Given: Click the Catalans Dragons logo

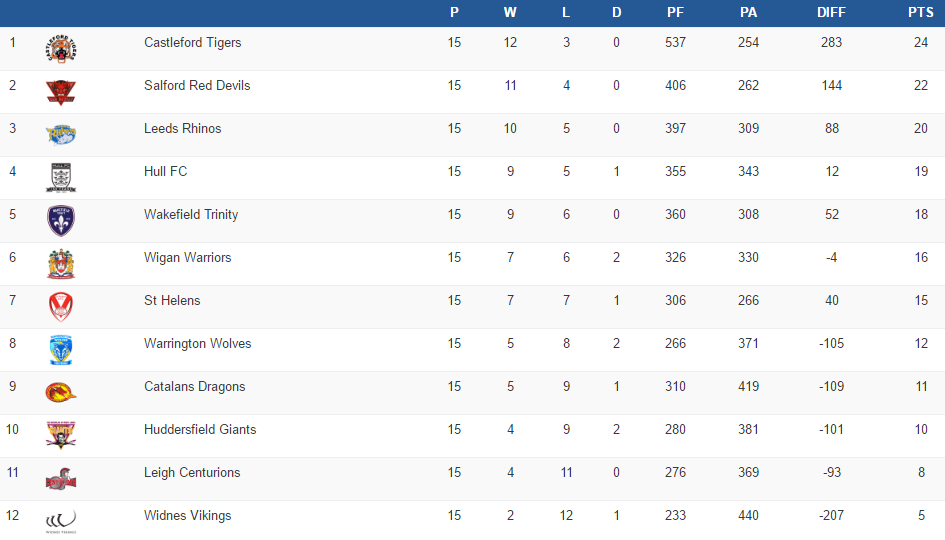Looking at the screenshot, I should pyautogui.click(x=61, y=393).
